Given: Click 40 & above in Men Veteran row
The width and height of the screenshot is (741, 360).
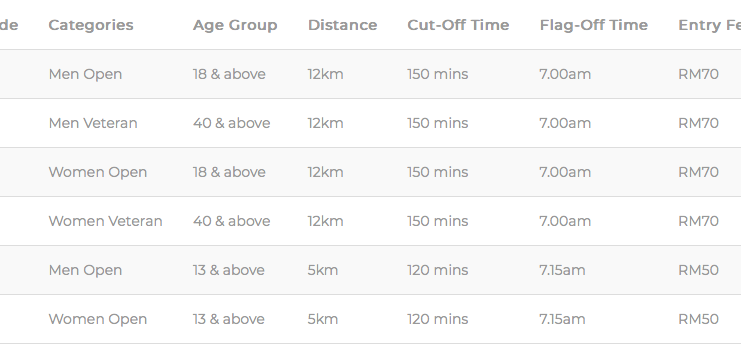Looking at the screenshot, I should 232,123.
